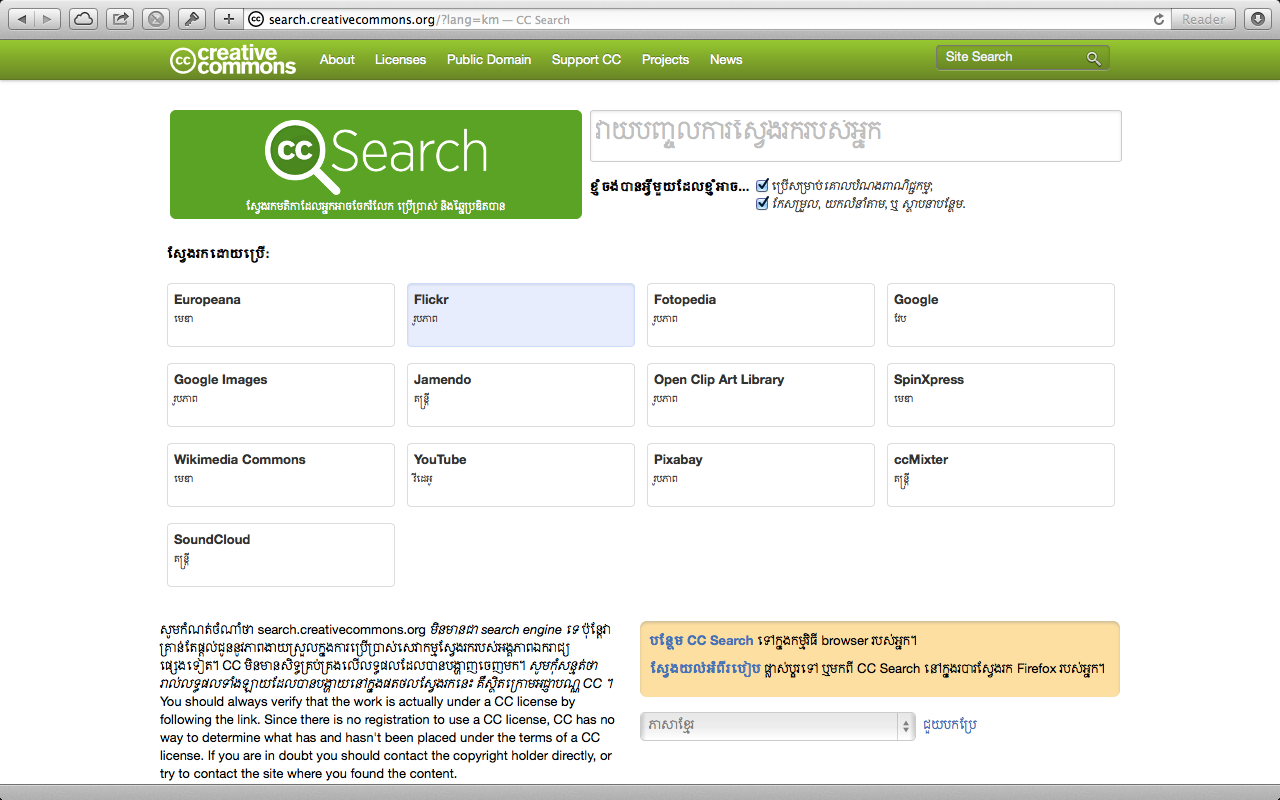Click the reload icon in address bar
The width and height of the screenshot is (1280, 800).
point(1159,19)
